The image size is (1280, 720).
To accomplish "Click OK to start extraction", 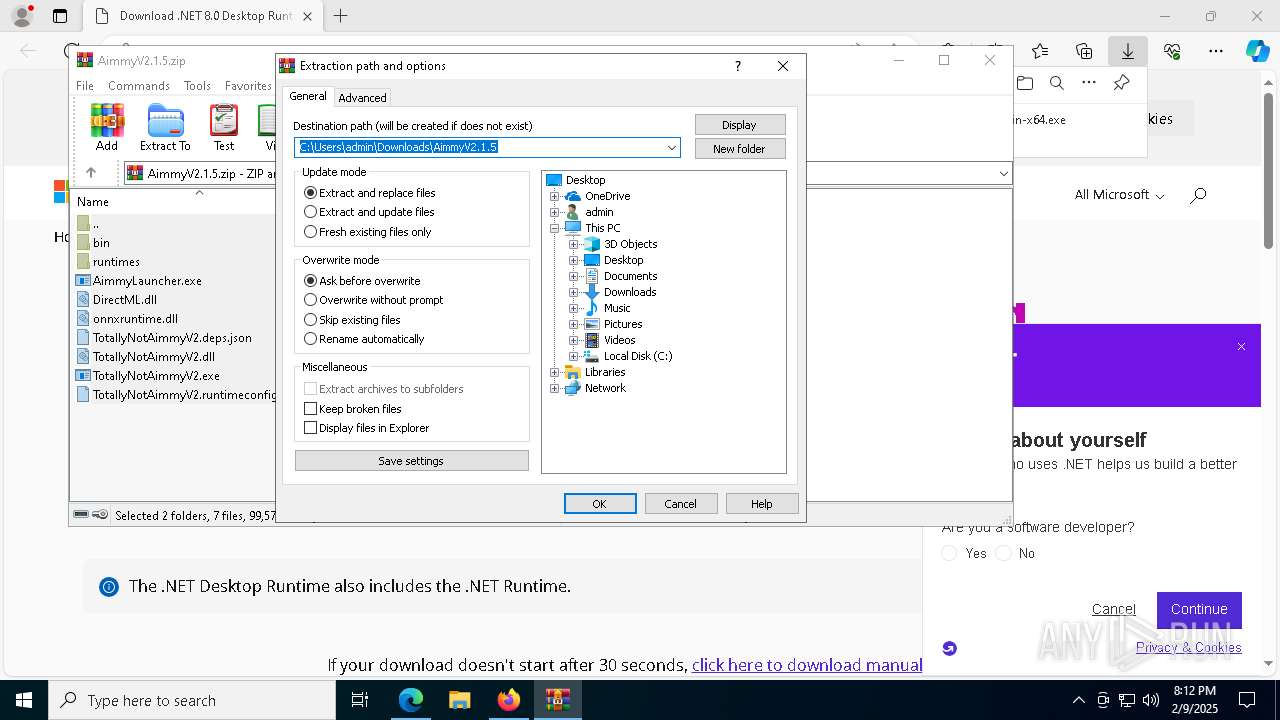I will pyautogui.click(x=600, y=504).
